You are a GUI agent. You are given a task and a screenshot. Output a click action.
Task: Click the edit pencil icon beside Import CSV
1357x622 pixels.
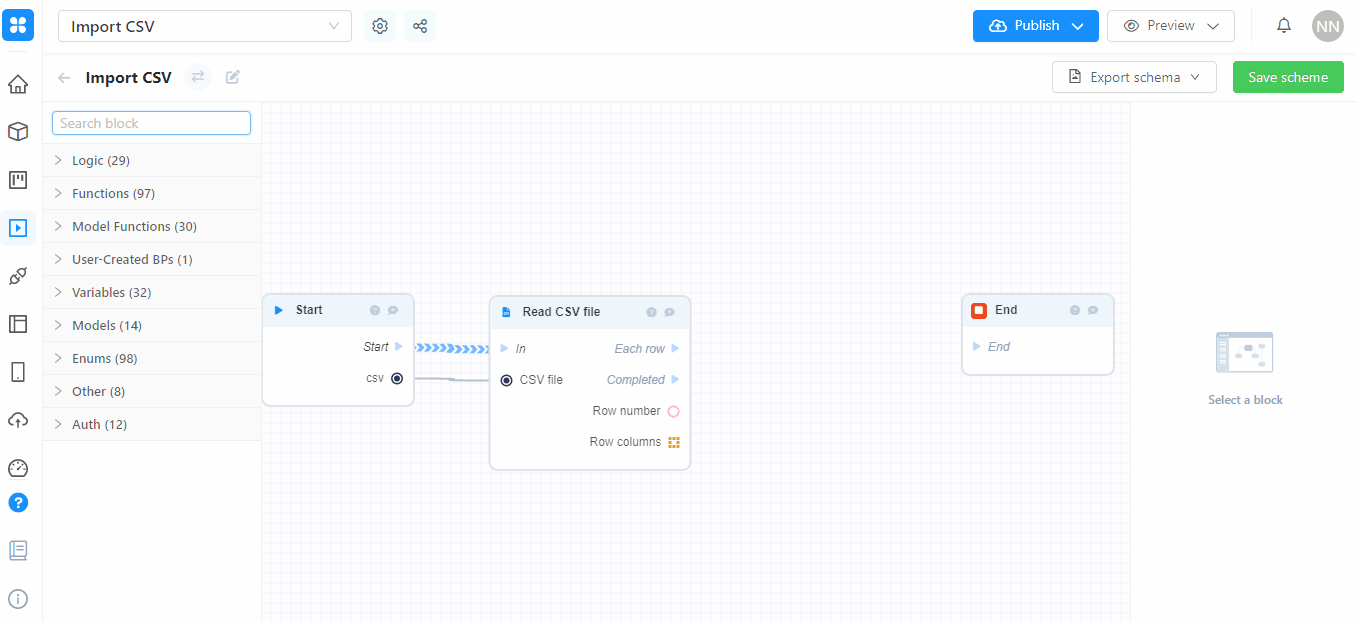coord(233,77)
